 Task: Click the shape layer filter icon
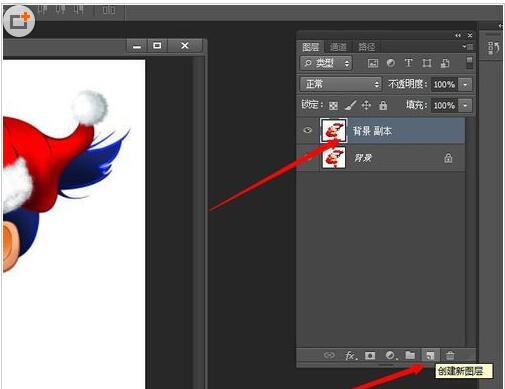427,63
